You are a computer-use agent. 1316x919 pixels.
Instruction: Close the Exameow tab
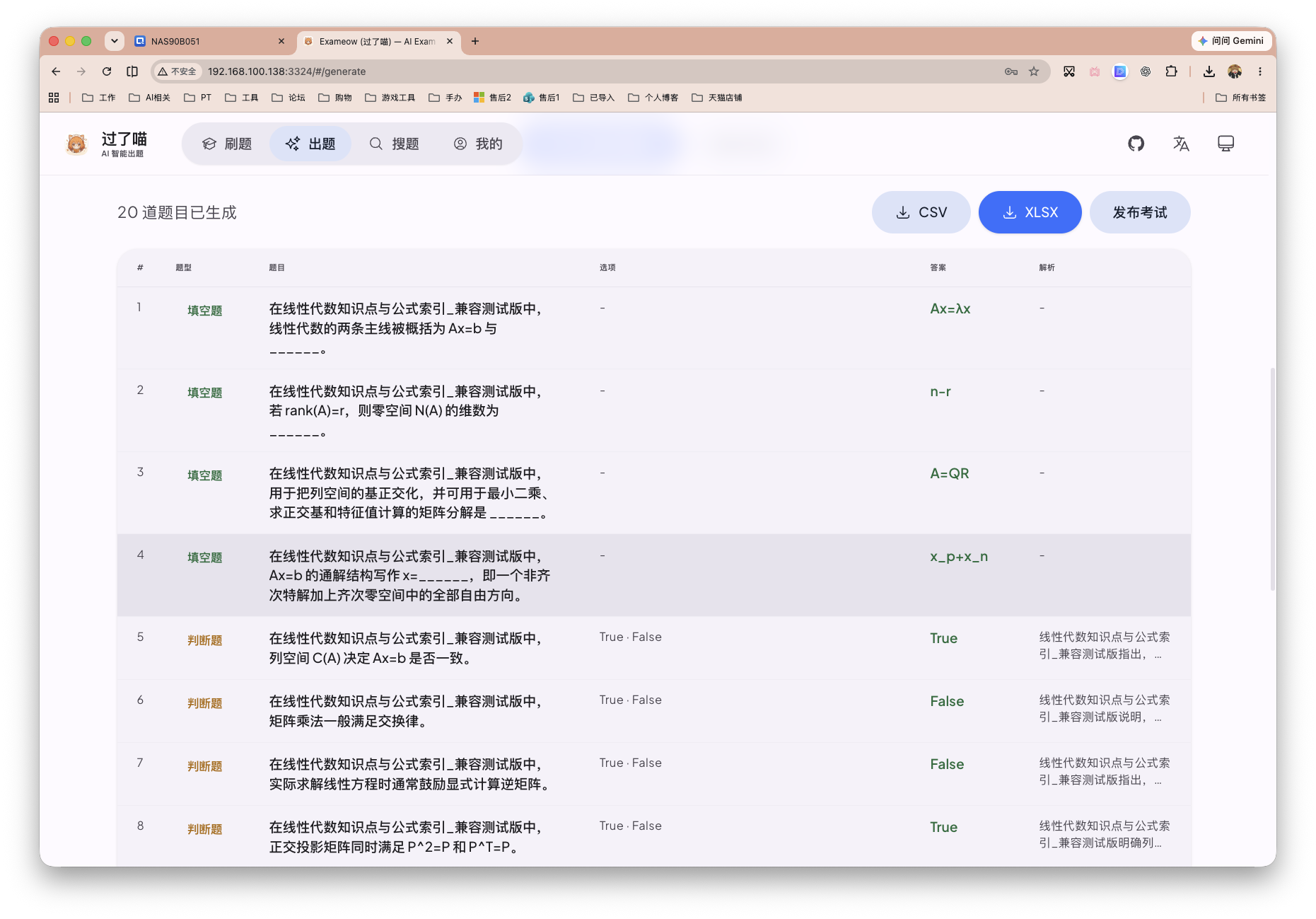[450, 41]
